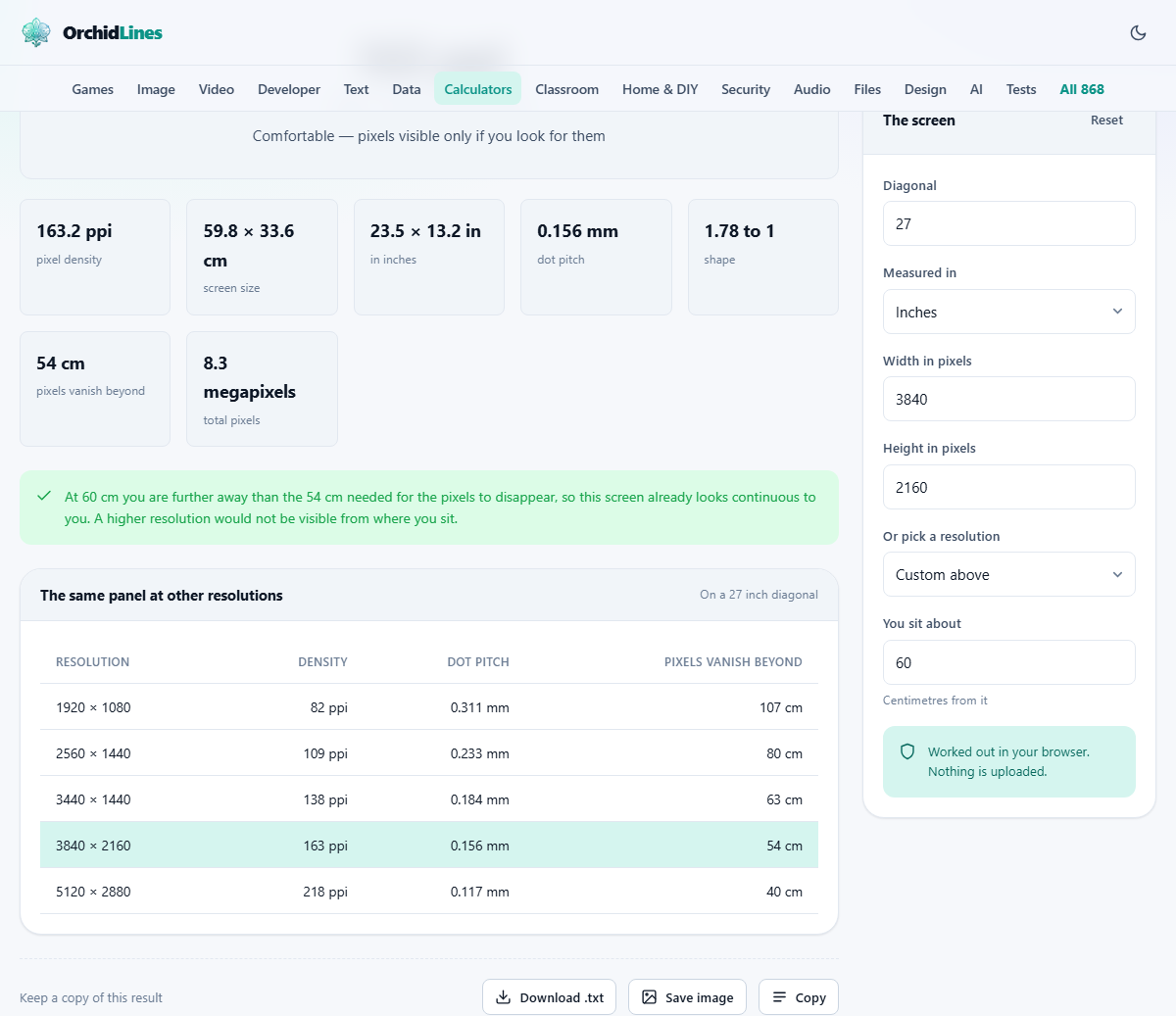This screenshot has width=1176, height=1016.
Task: Click the picture icon on Save image
Action: pyautogui.click(x=649, y=997)
